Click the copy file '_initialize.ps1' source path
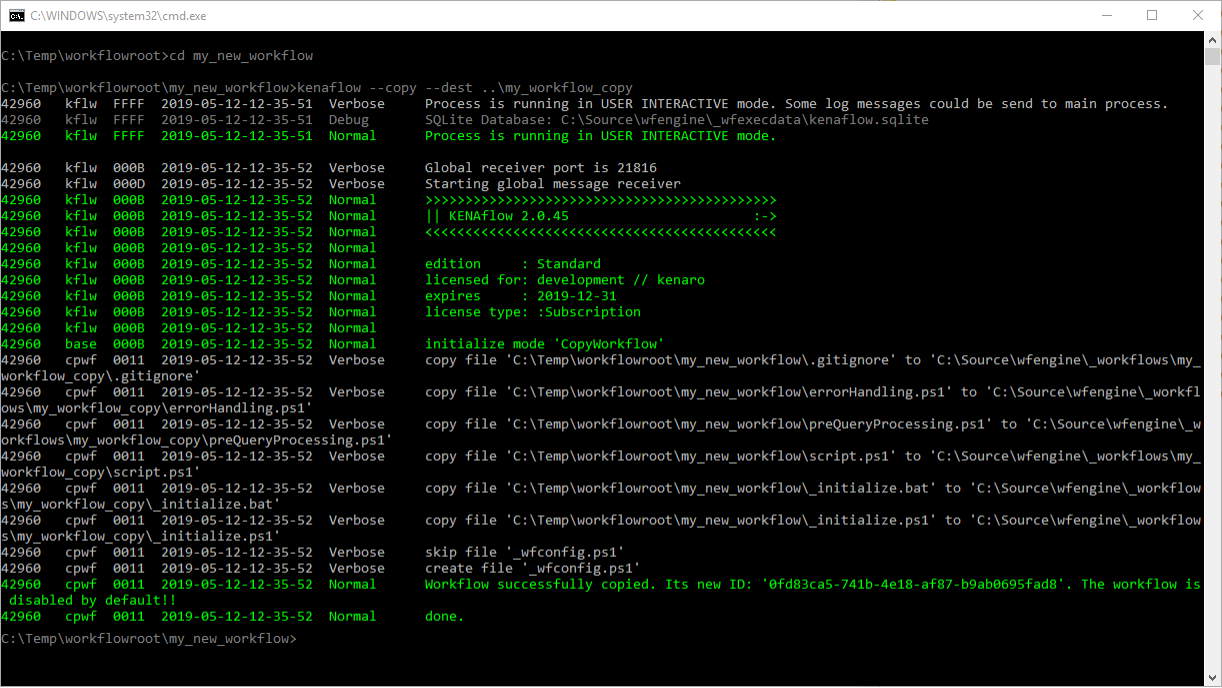This screenshot has height=688, width=1222. coord(721,520)
